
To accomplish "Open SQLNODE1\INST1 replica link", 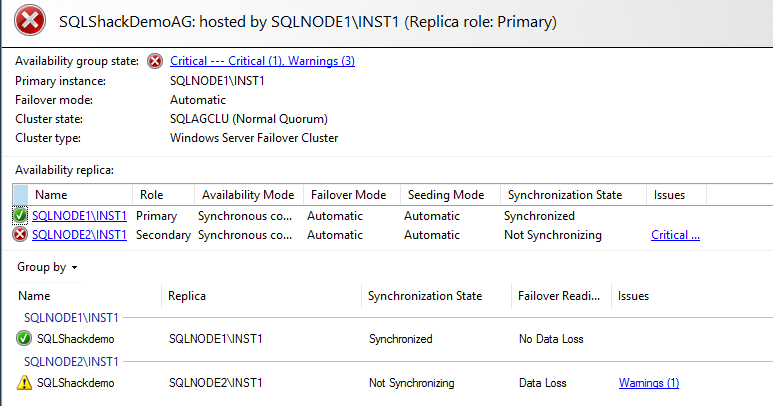I will (79, 215).
